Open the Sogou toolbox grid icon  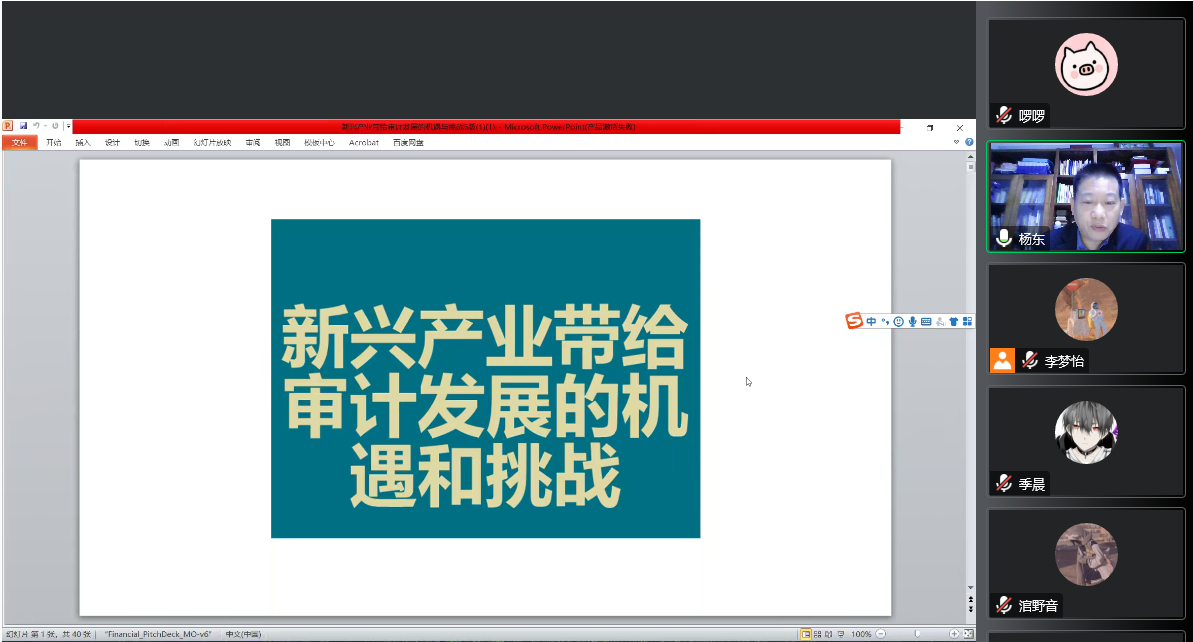(967, 321)
